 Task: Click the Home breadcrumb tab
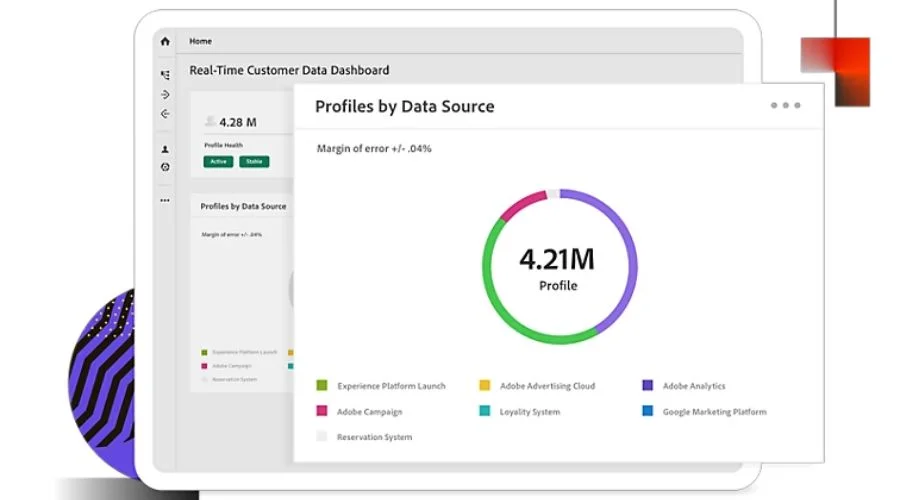pos(200,41)
